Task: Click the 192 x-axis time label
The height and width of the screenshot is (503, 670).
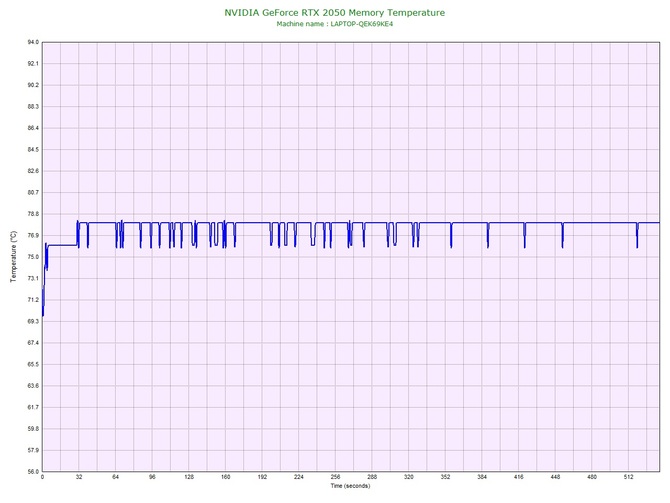Action: 262,477
